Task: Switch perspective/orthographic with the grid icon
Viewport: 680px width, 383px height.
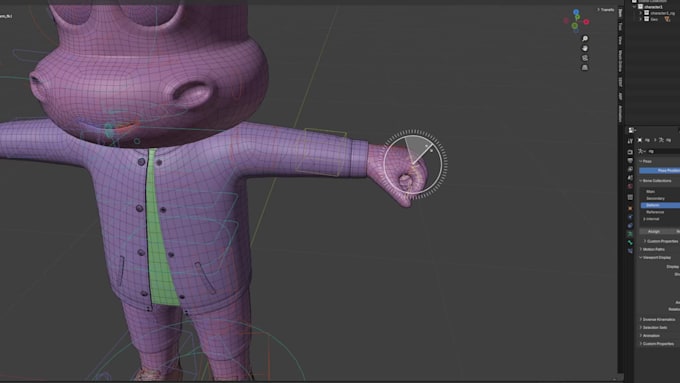Action: pos(585,68)
